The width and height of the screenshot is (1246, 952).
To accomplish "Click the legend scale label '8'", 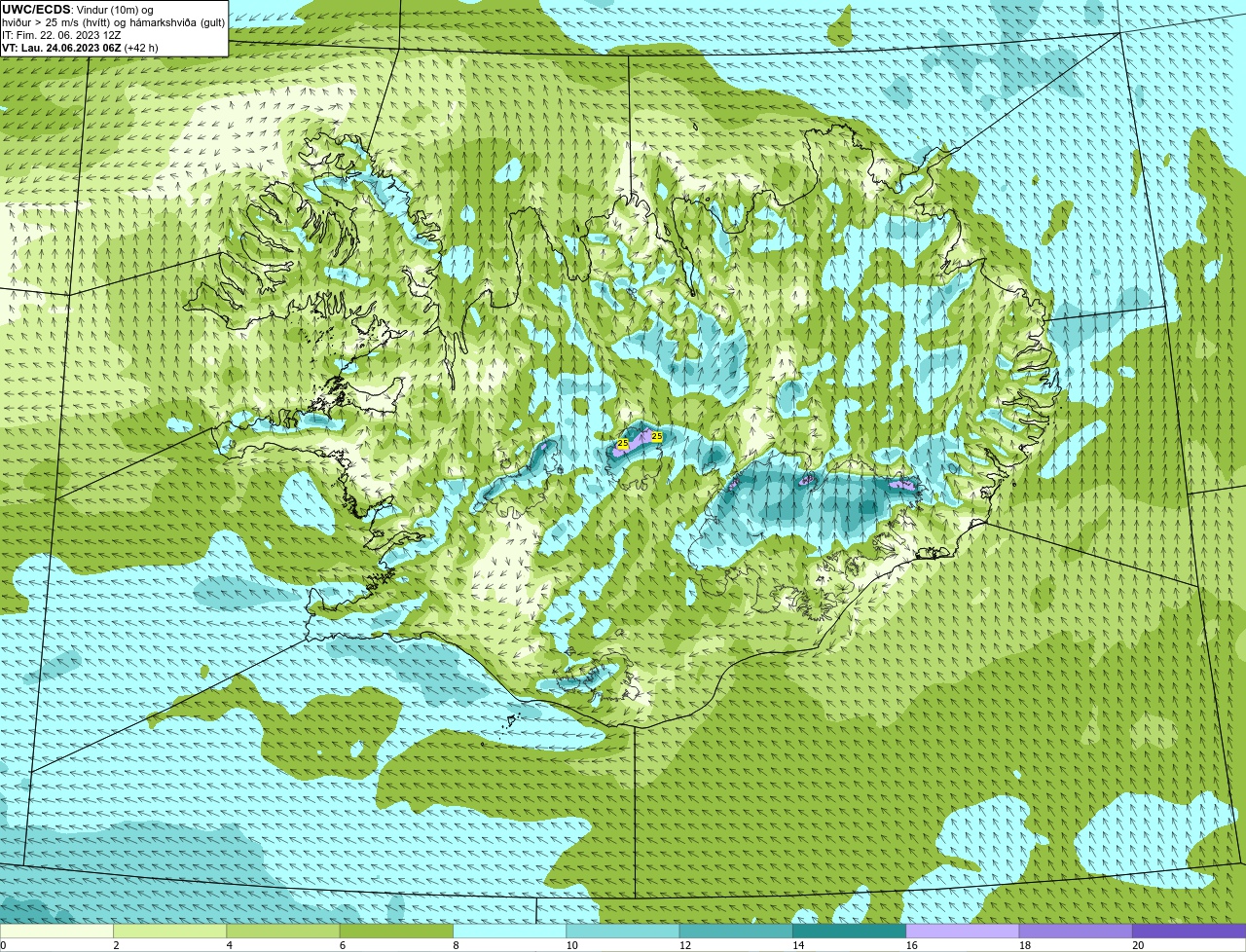I will (x=456, y=945).
